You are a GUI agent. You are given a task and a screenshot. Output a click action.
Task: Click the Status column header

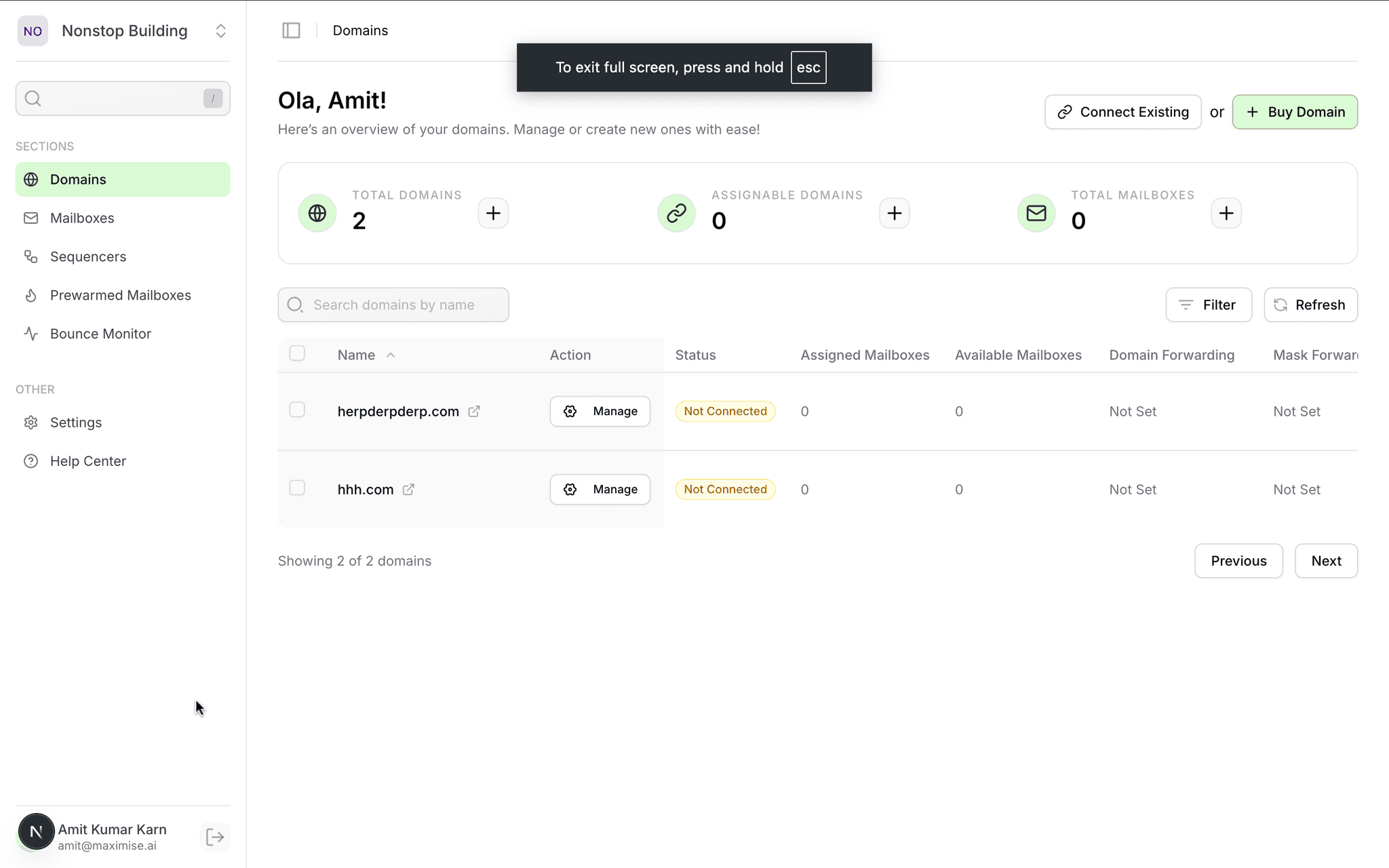(695, 355)
